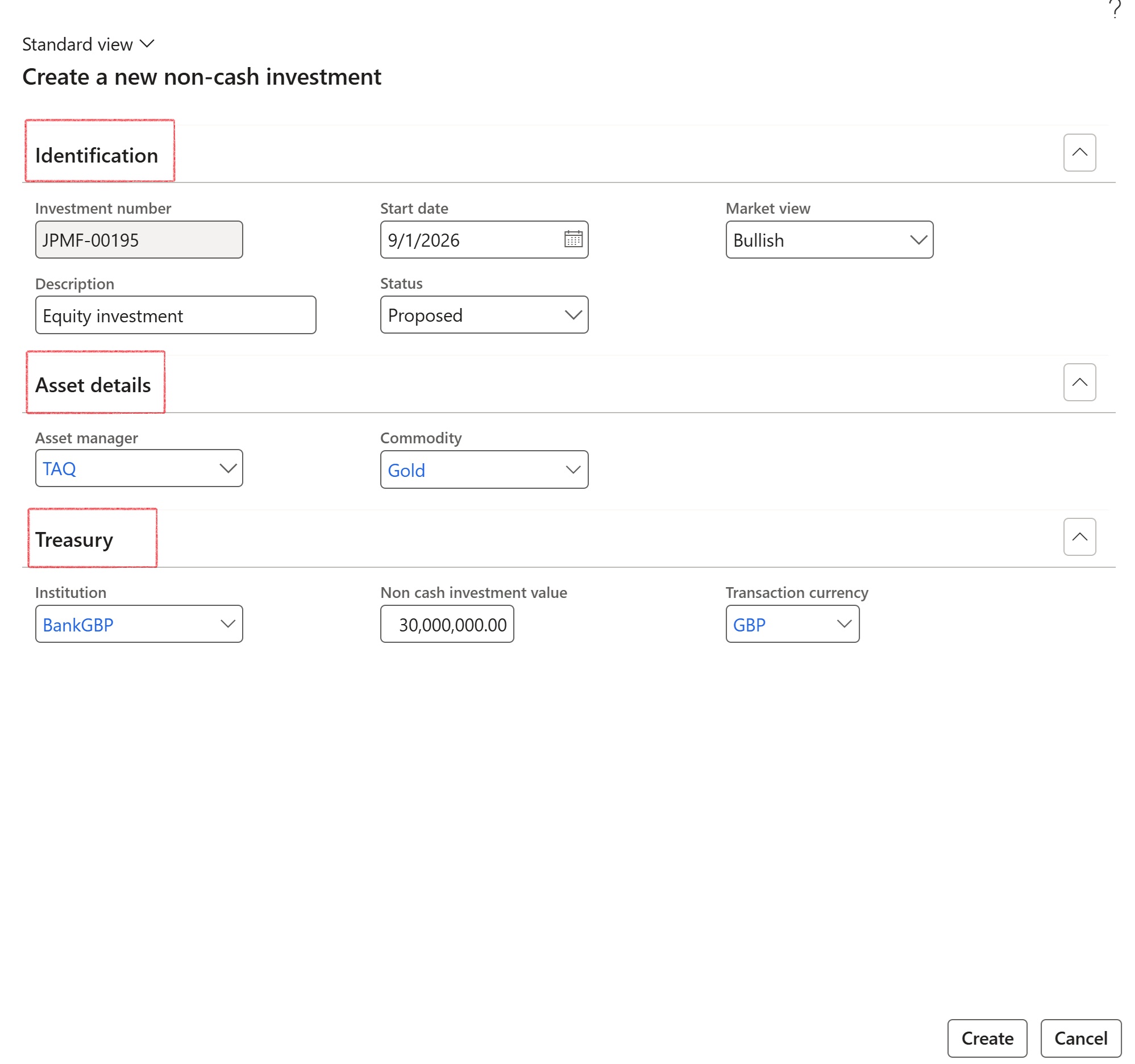
Task: Open the Start date calendar picker
Action: click(x=573, y=239)
